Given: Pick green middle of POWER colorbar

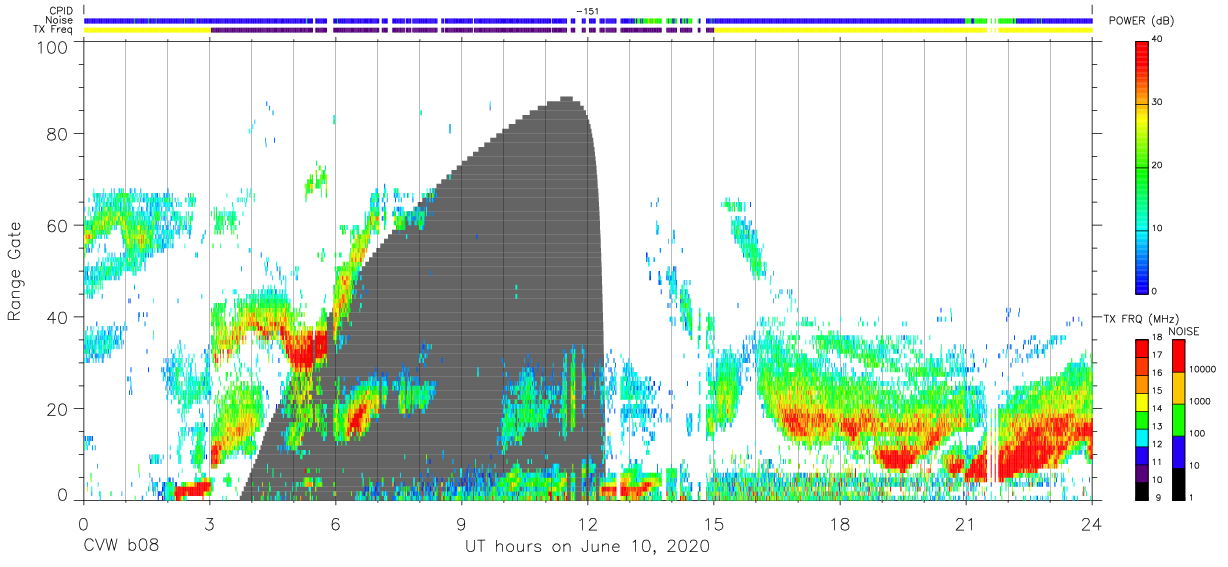Looking at the screenshot, I should 1142,166.
